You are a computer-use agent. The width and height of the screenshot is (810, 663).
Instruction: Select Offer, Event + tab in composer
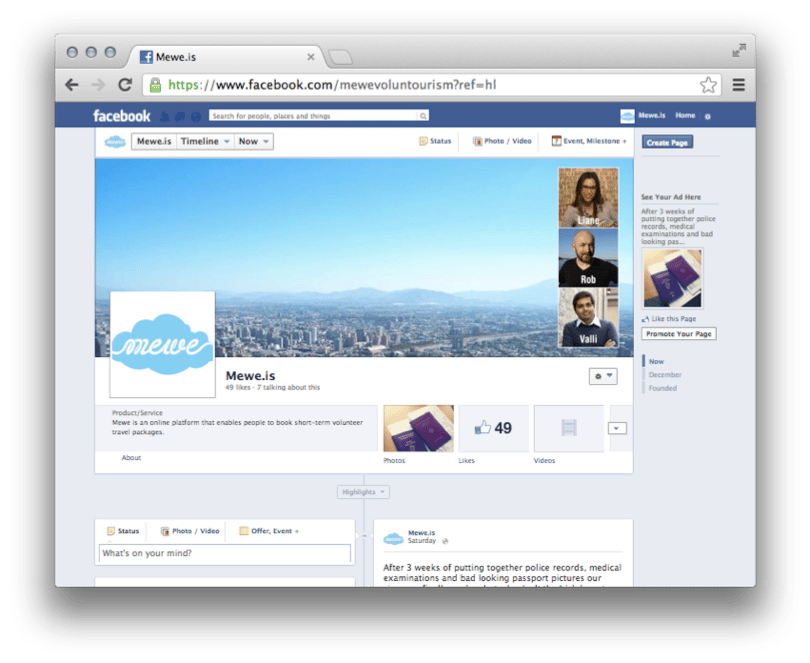pyautogui.click(x=269, y=531)
